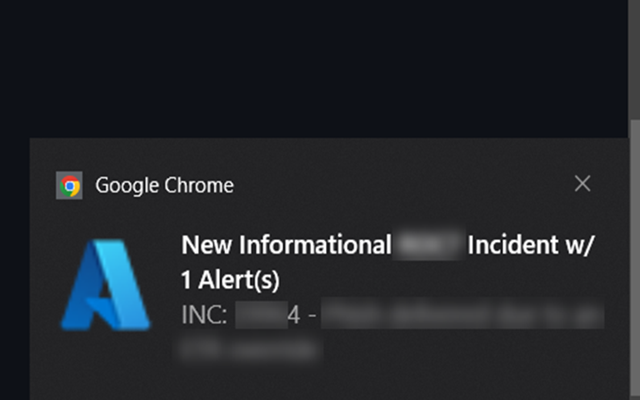Click the "INC:" incident number label
Image resolution: width=640 pixels, height=400 pixels.
(x=204, y=315)
